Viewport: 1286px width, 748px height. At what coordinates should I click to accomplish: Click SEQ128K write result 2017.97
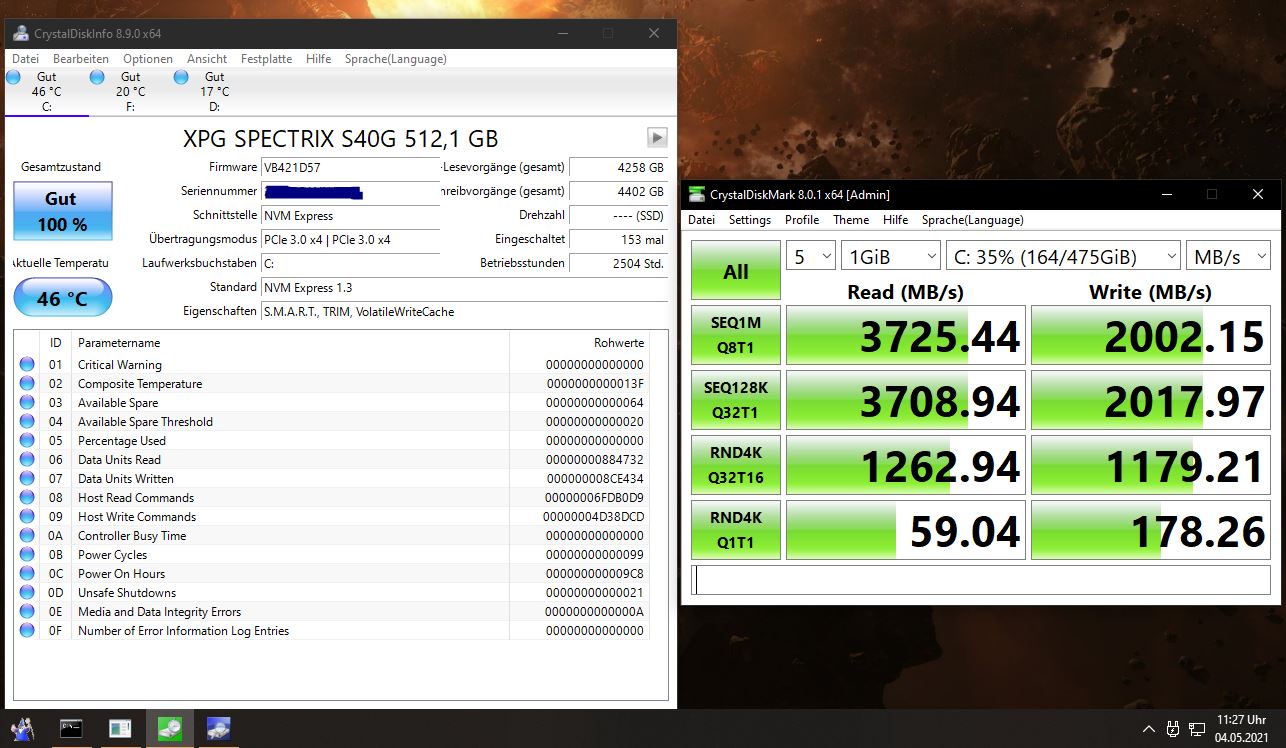coord(1151,400)
